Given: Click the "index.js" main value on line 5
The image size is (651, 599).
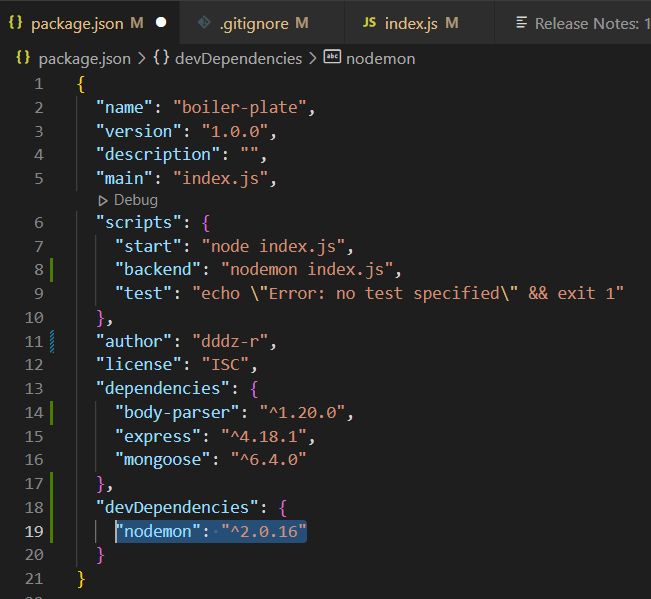Looking at the screenshot, I should click(x=220, y=179).
